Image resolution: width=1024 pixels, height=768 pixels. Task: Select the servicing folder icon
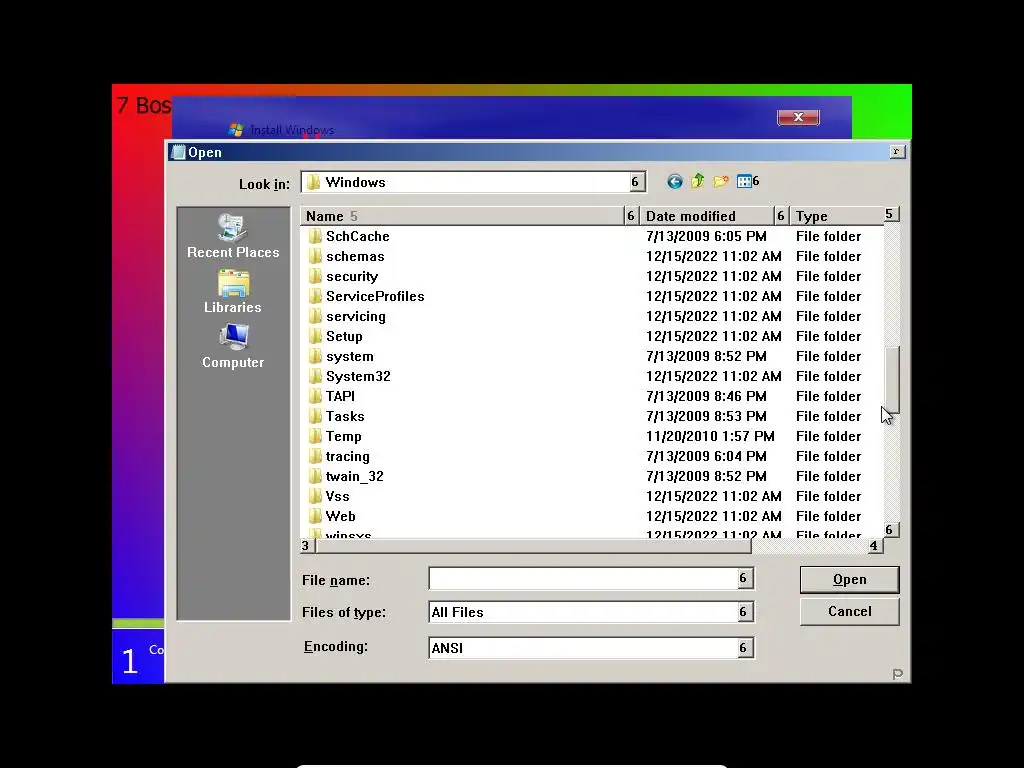tap(315, 316)
